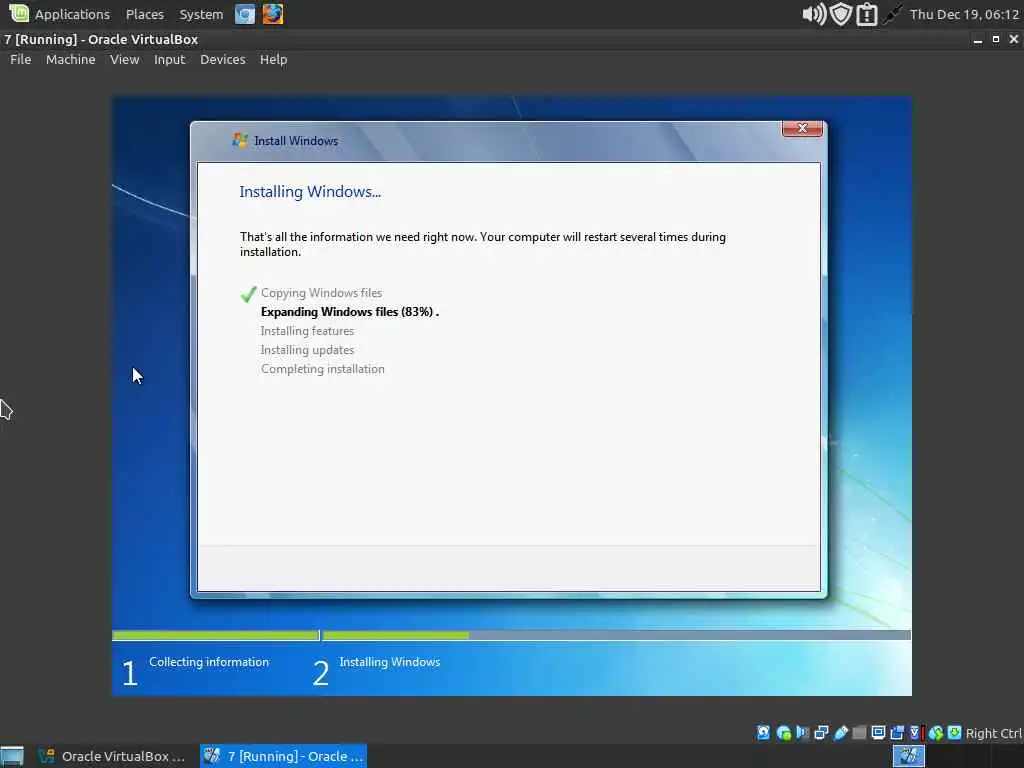Image resolution: width=1024 pixels, height=768 pixels.
Task: Click the Copying Windows files text
Action: tap(321, 293)
